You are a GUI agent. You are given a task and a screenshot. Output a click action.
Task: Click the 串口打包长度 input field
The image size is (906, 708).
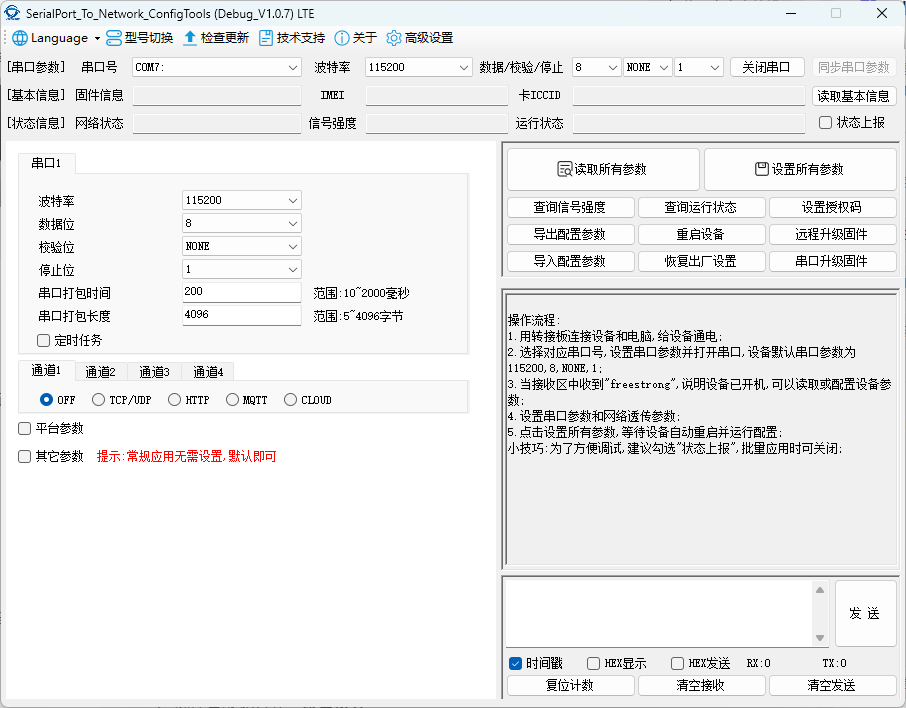[242, 315]
